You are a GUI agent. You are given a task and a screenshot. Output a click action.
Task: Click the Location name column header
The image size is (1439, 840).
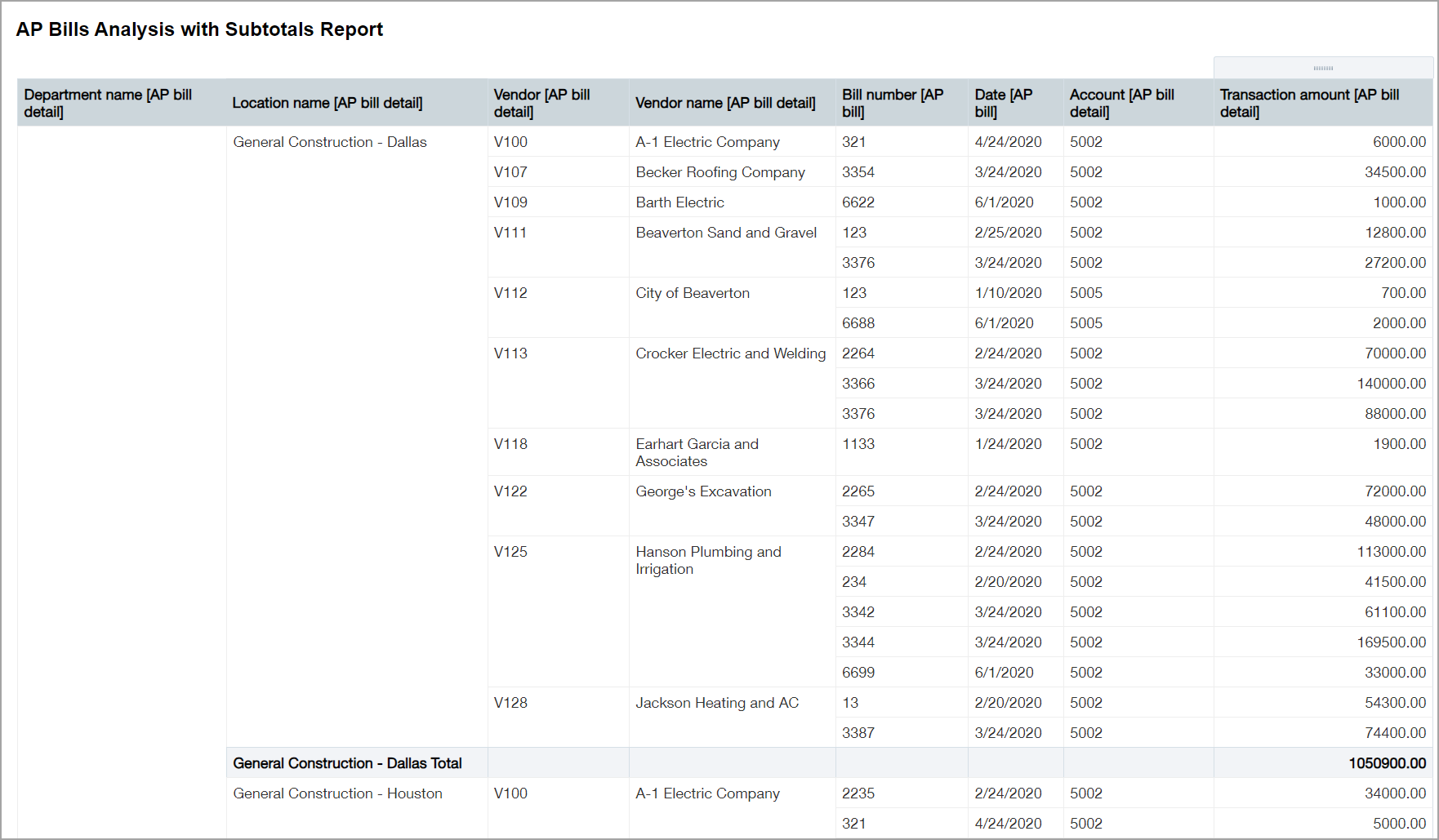coord(327,103)
